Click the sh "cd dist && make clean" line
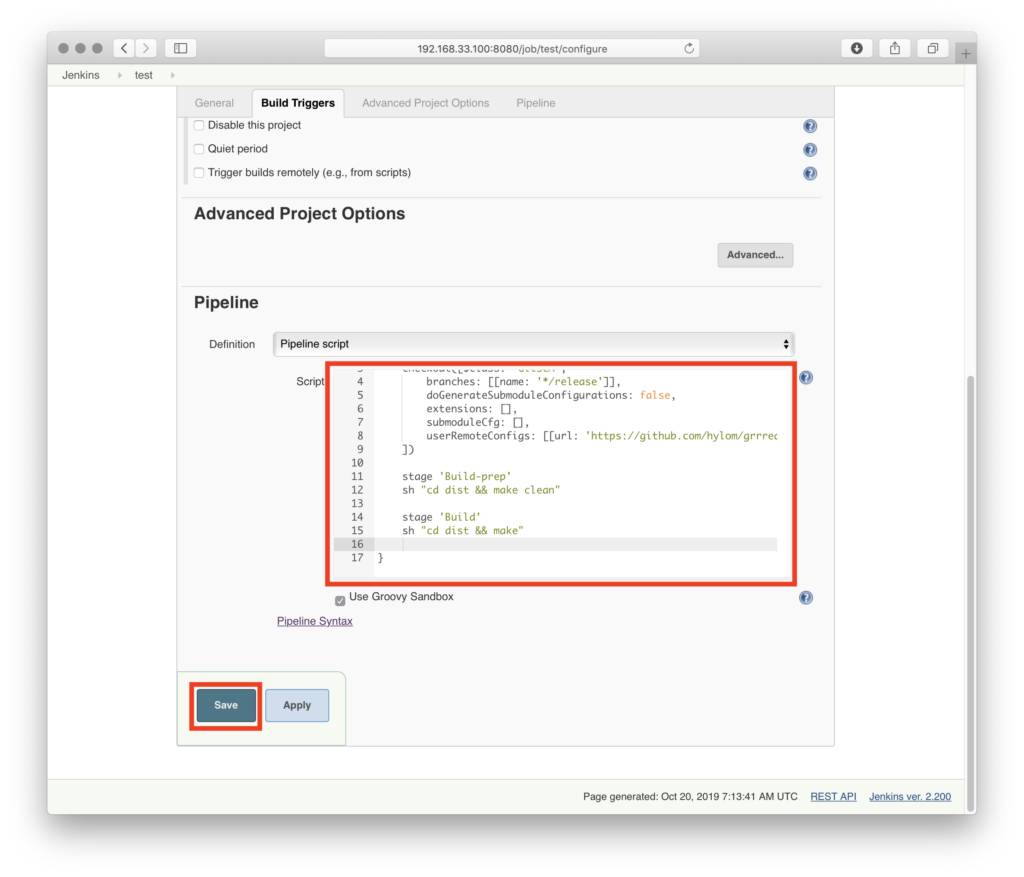The image size is (1024, 877). tap(481, 490)
